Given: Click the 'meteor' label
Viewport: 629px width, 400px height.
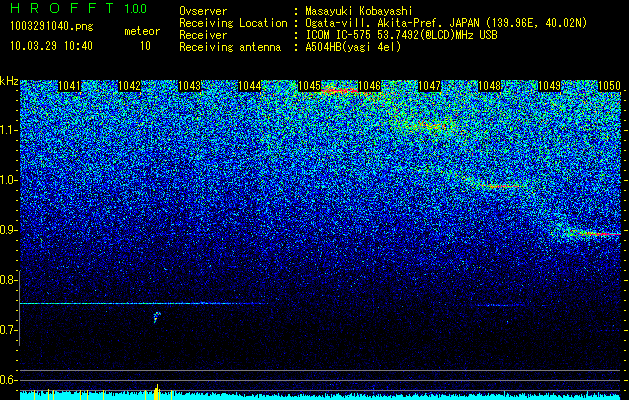Looking at the screenshot, I should [x=142, y=31].
